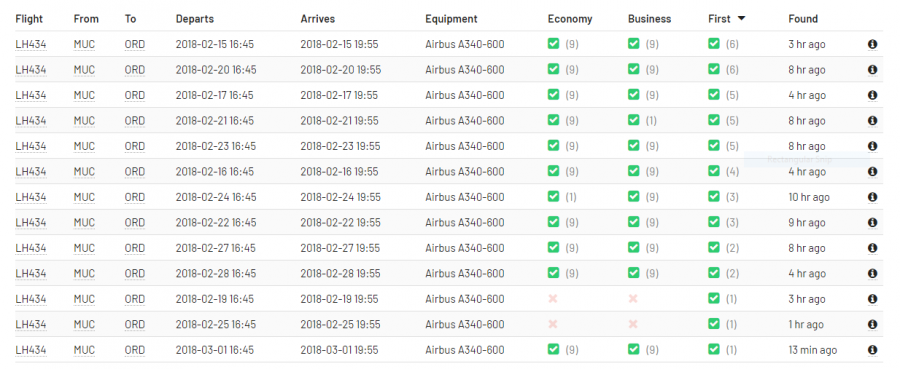
Task: Click Business checkmark with (1) on 2018-02-21
Action: point(634,121)
